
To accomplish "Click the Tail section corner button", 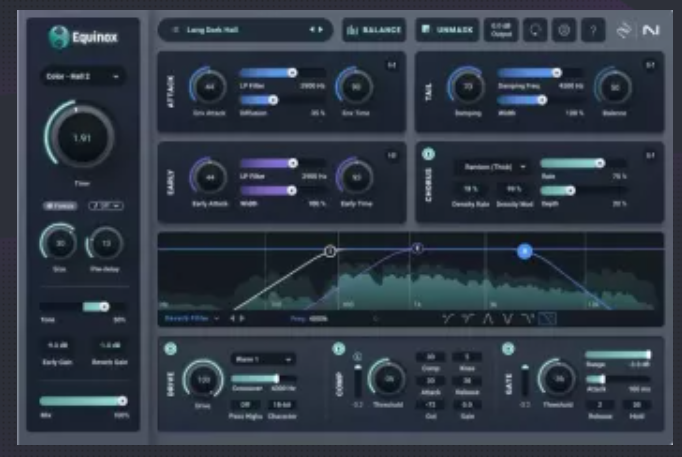I will click(650, 65).
